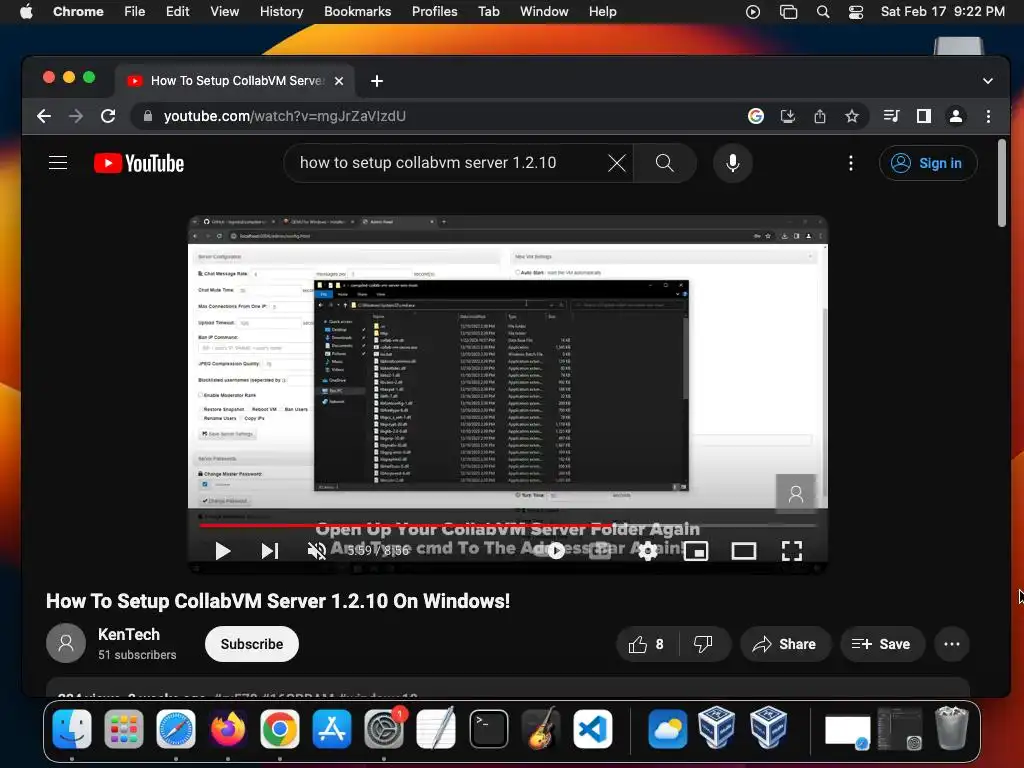The width and height of the screenshot is (1024, 768).
Task: Sign in to YouTube
Action: (928, 163)
